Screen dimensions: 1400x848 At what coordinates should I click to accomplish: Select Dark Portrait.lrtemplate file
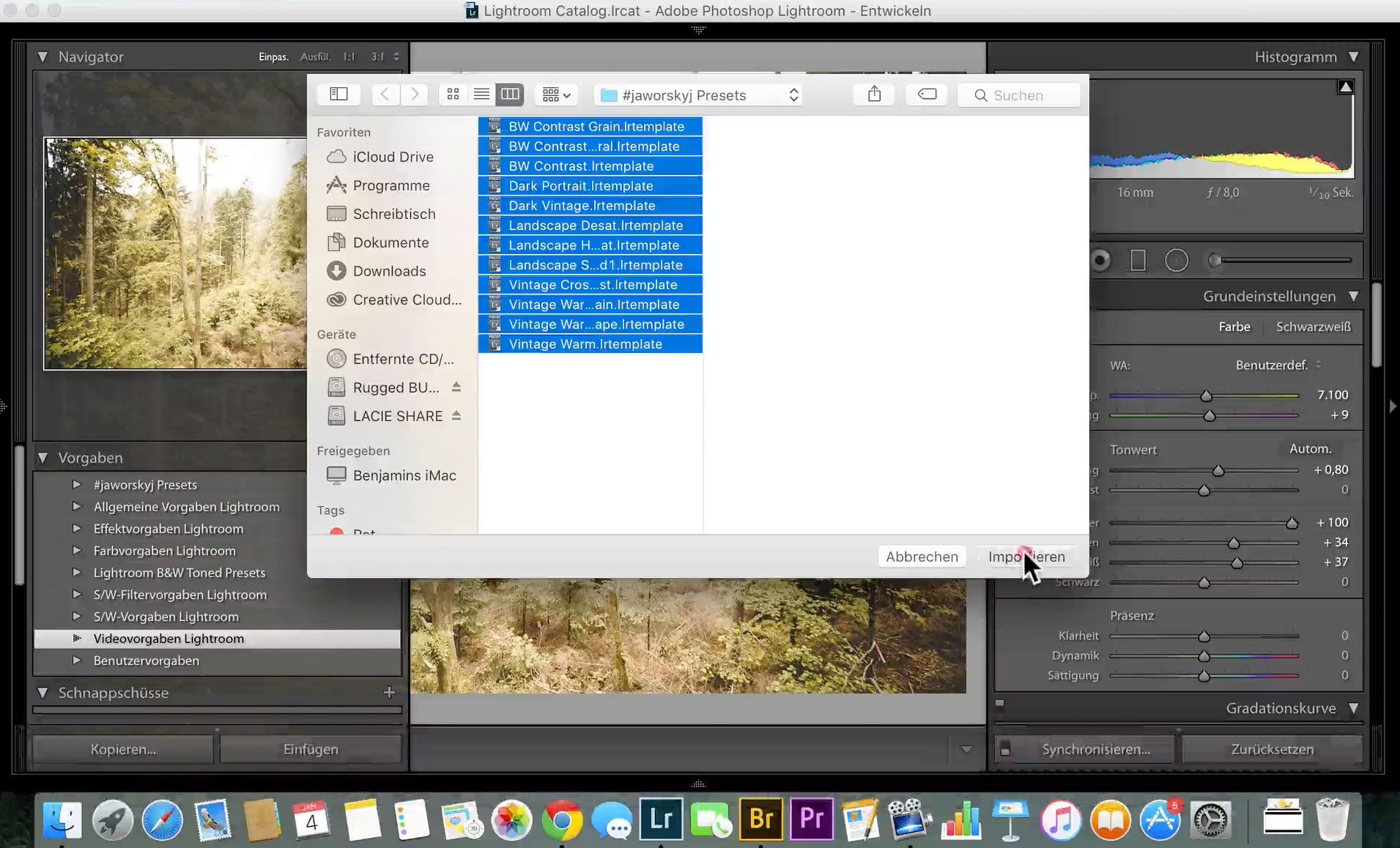click(x=590, y=186)
